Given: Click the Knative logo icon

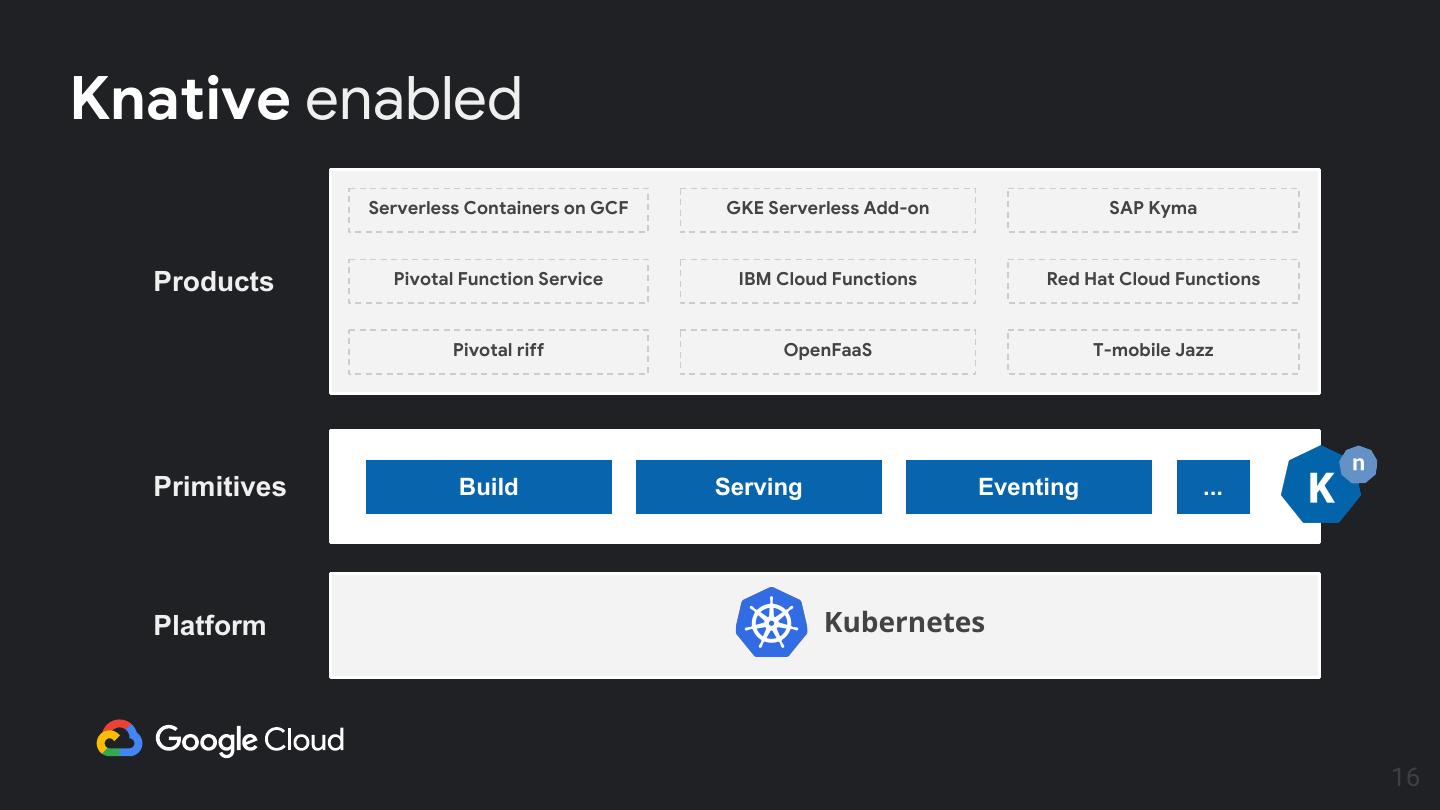Looking at the screenshot, I should 1323,486.
